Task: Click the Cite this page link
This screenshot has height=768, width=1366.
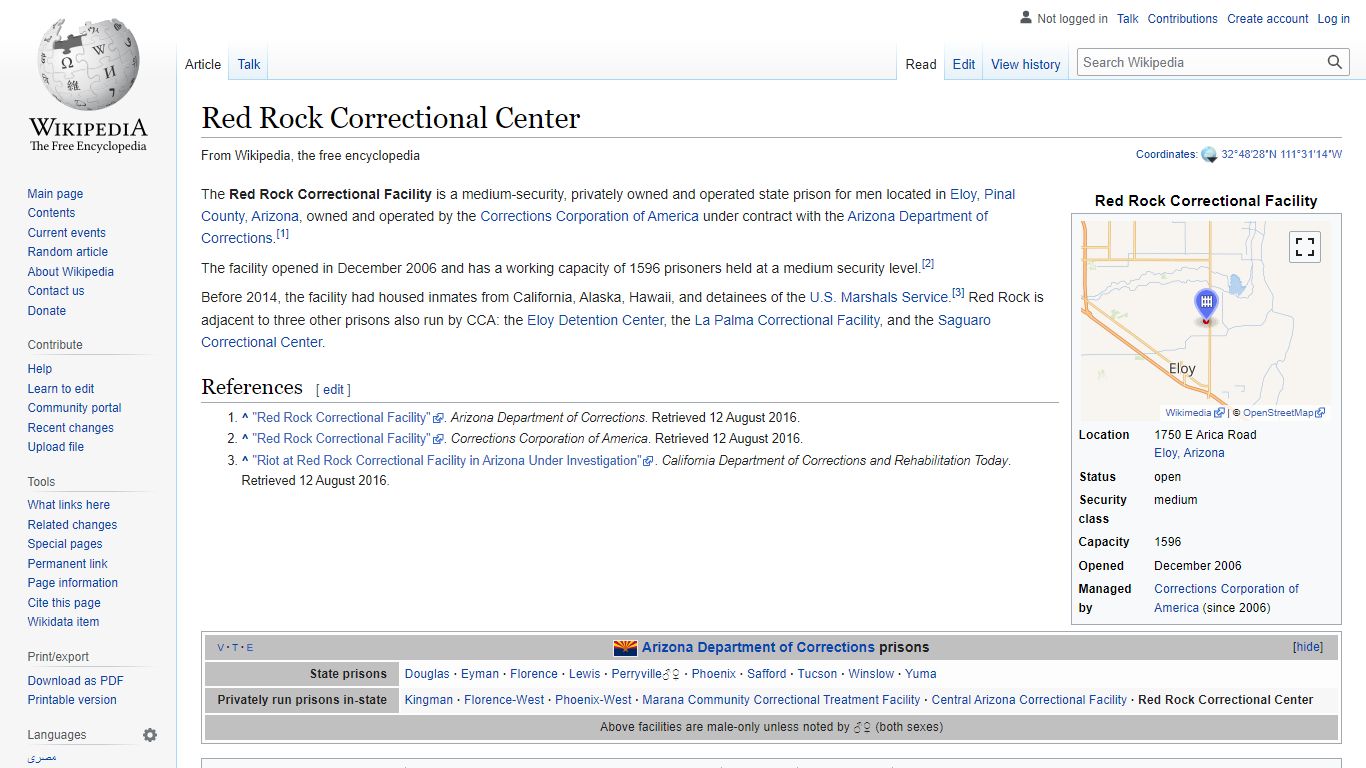Action: coord(64,603)
